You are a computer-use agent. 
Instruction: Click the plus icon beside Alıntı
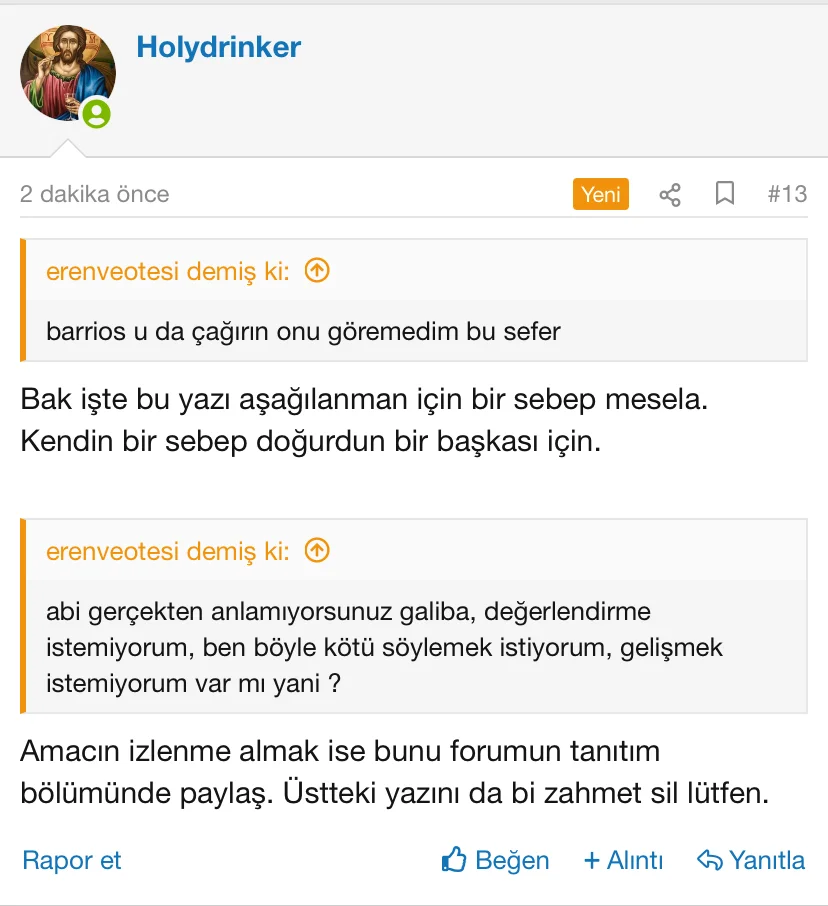click(x=592, y=860)
